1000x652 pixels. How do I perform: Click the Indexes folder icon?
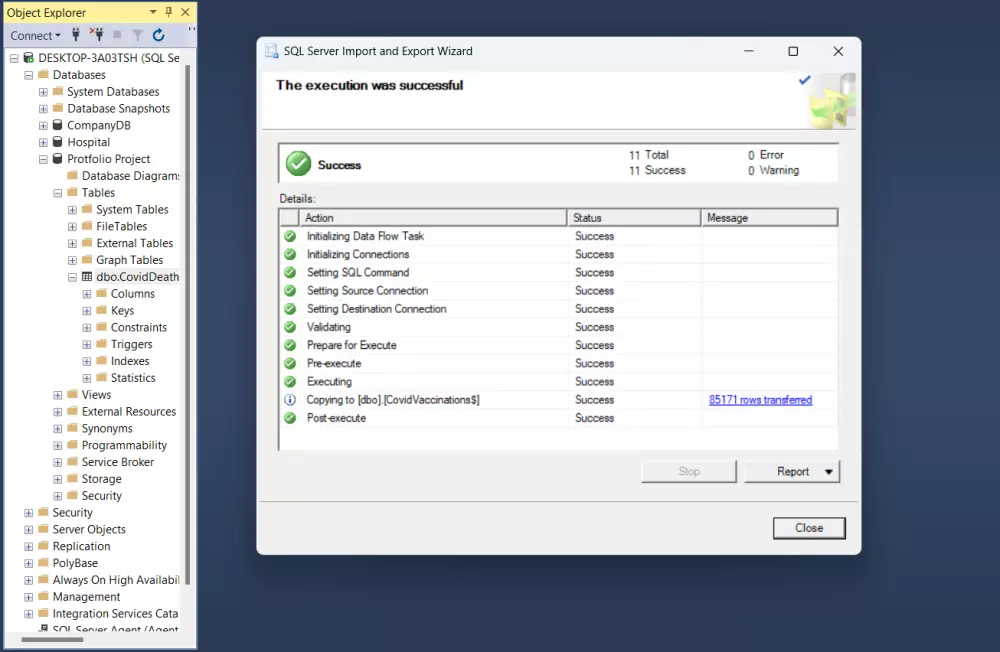(x=101, y=360)
